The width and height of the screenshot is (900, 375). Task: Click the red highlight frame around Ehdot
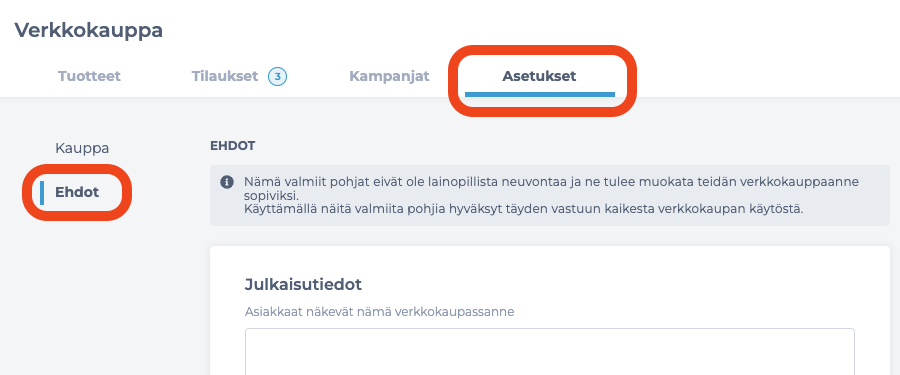coord(77,192)
